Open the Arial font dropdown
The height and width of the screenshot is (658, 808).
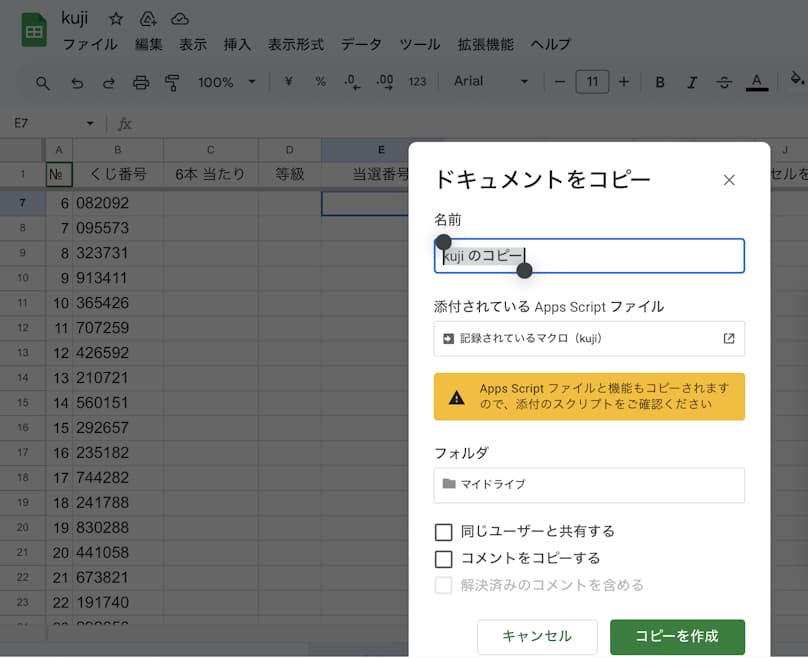click(x=490, y=82)
